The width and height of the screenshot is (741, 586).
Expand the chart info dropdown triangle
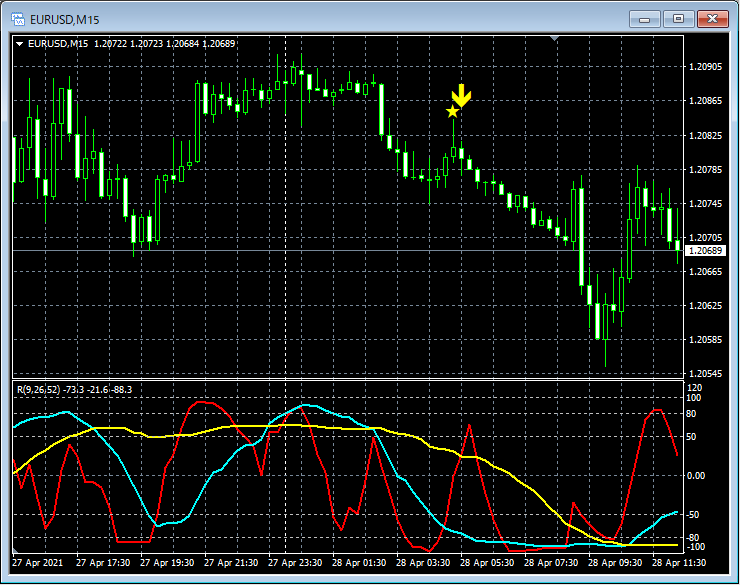pos(20,44)
